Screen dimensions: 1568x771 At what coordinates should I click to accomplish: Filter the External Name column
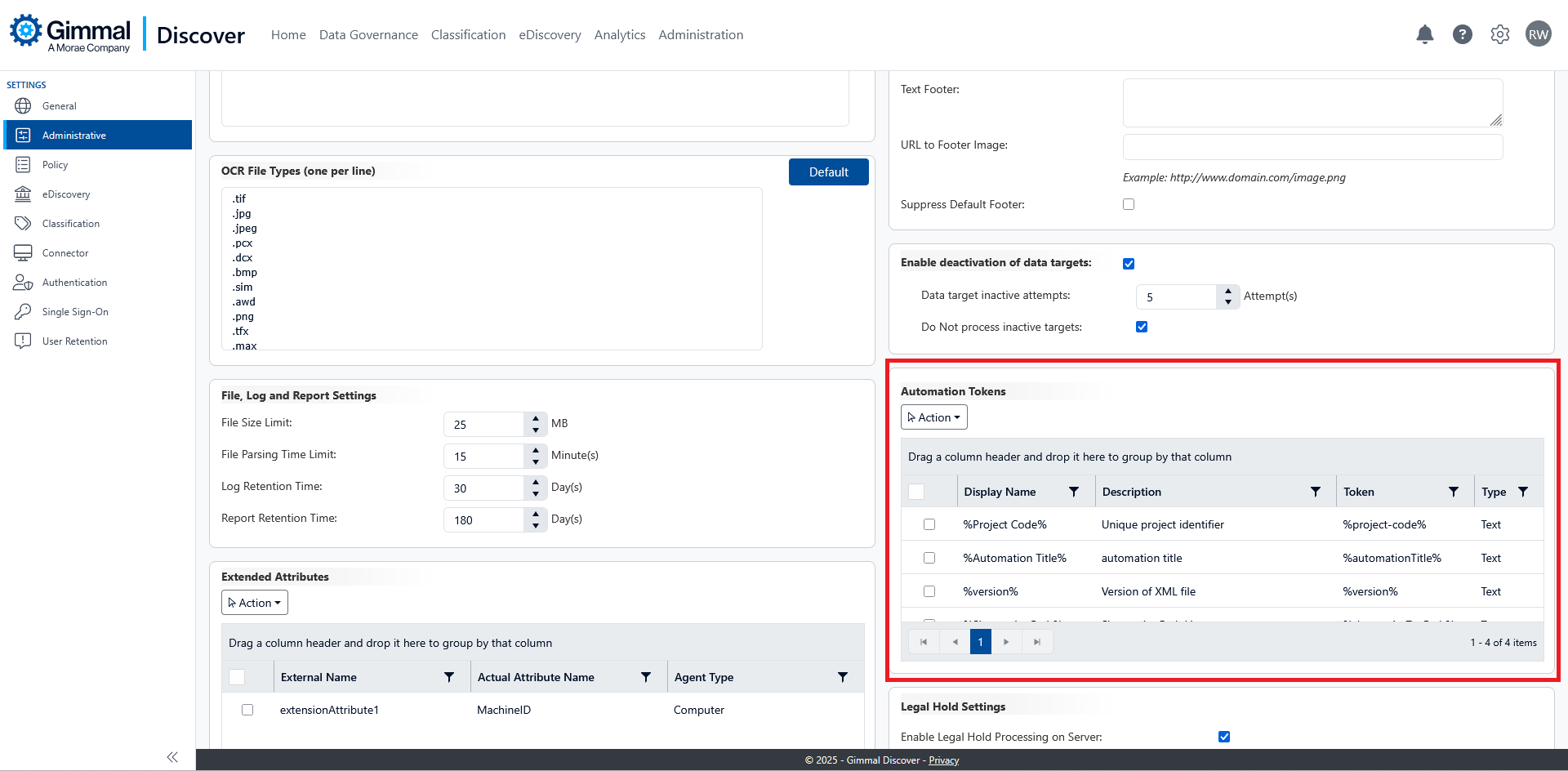pos(449,677)
